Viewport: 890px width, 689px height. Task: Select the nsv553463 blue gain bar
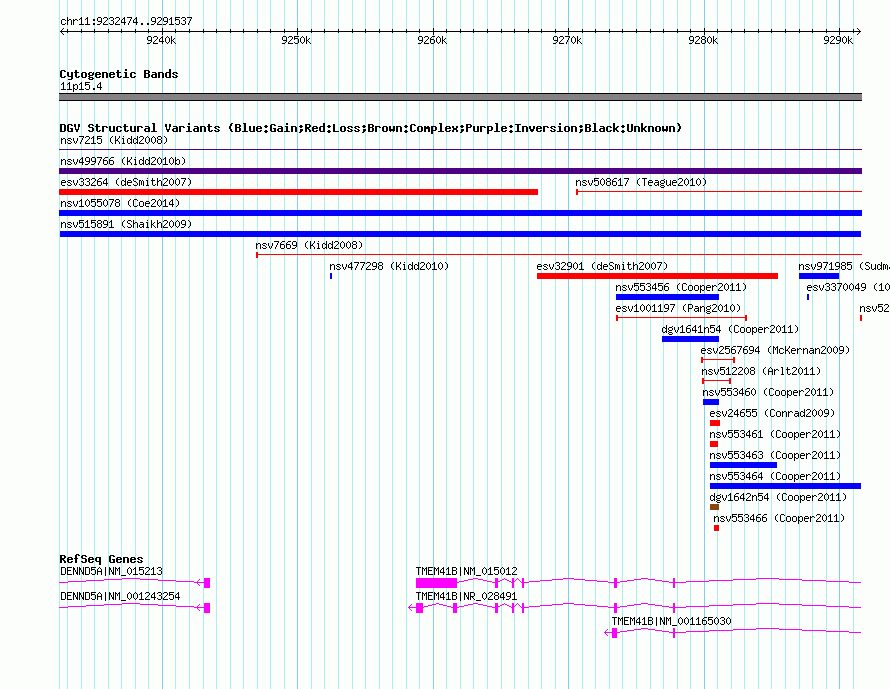(743, 465)
